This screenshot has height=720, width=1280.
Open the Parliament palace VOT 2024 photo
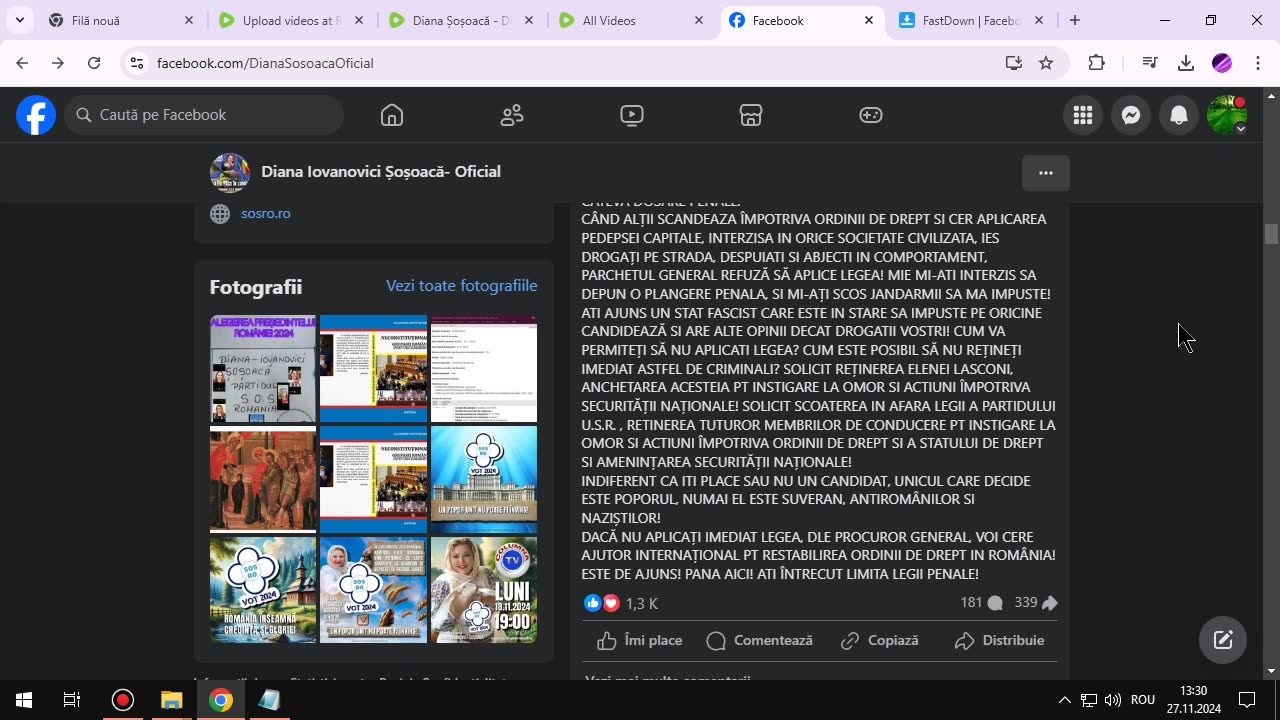[484, 479]
